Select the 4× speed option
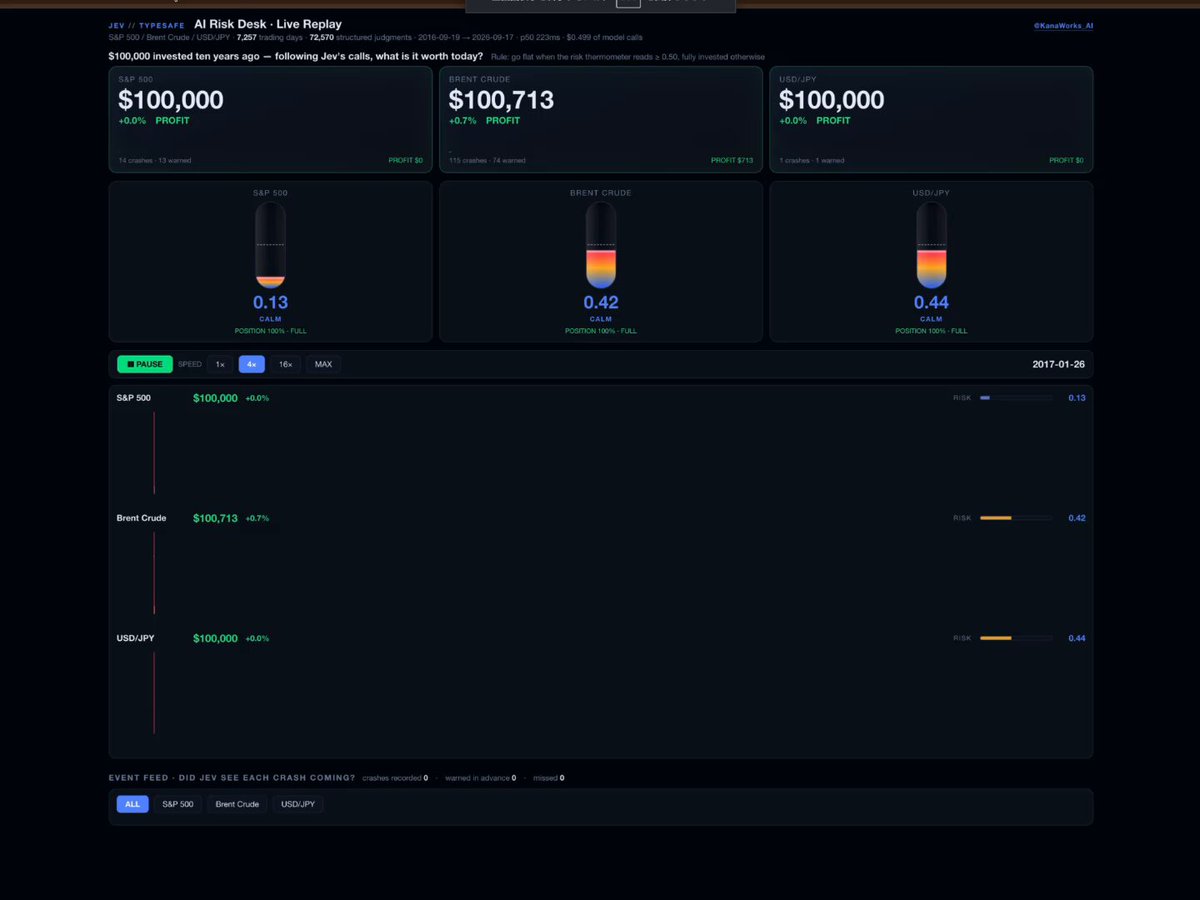The width and height of the screenshot is (1200, 900). (252, 364)
